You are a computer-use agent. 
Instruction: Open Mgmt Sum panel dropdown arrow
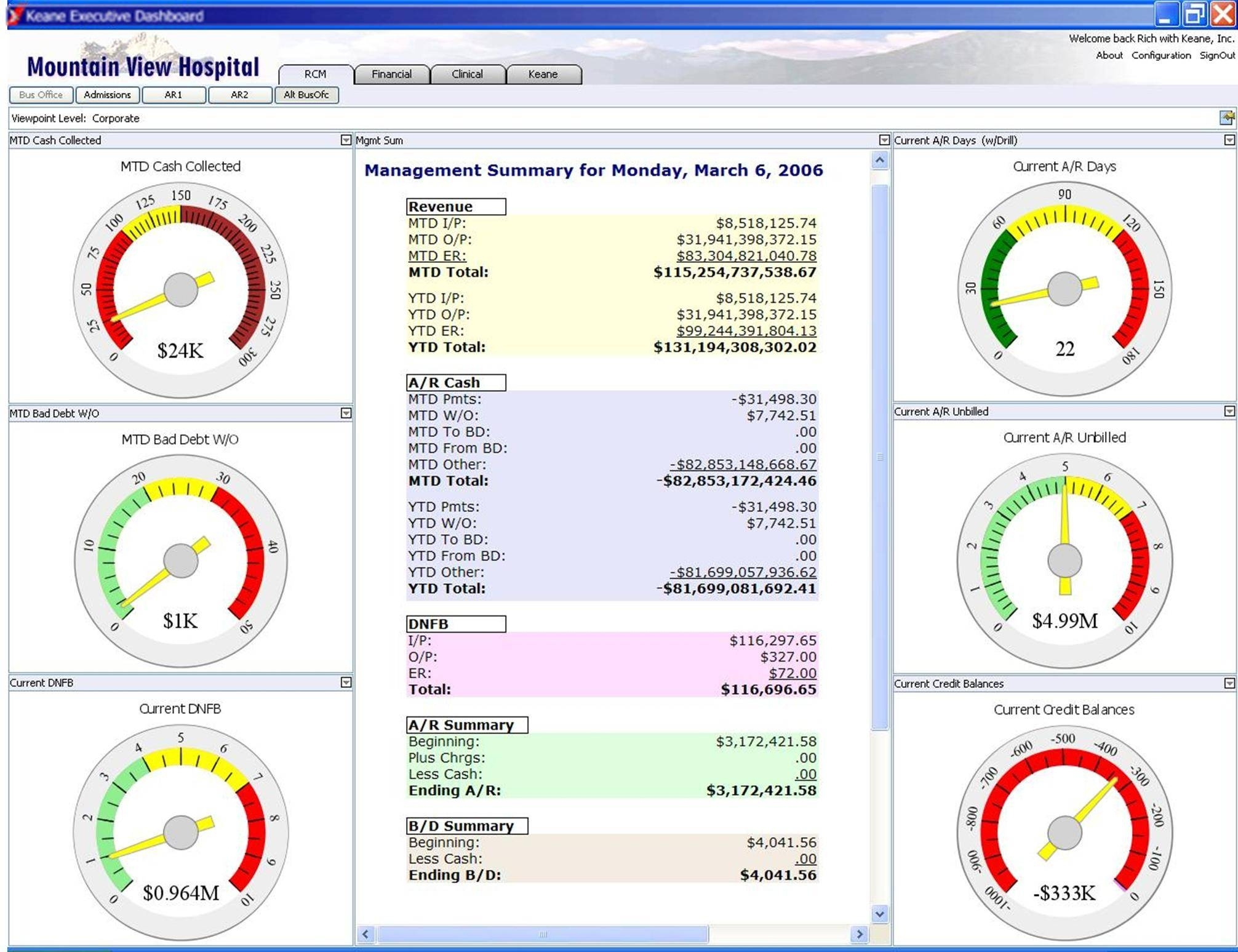tap(884, 140)
